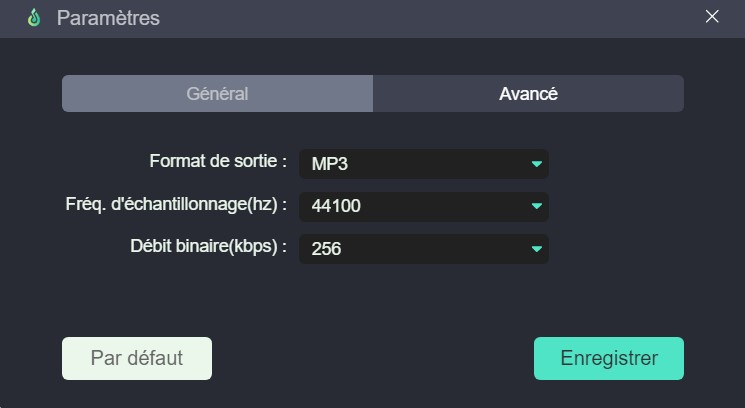Click the 256 bitrate value
This screenshot has width=745, height=408.
pos(326,249)
